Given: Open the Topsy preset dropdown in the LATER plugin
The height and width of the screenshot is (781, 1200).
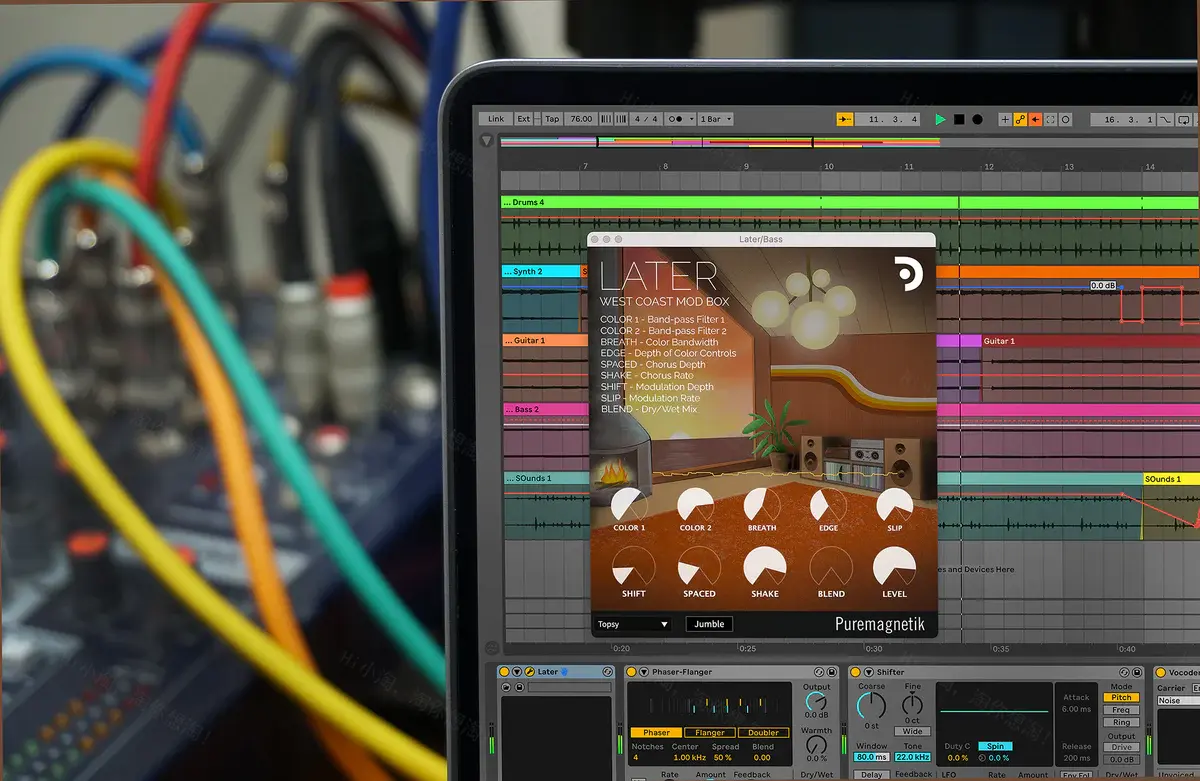Looking at the screenshot, I should point(630,623).
